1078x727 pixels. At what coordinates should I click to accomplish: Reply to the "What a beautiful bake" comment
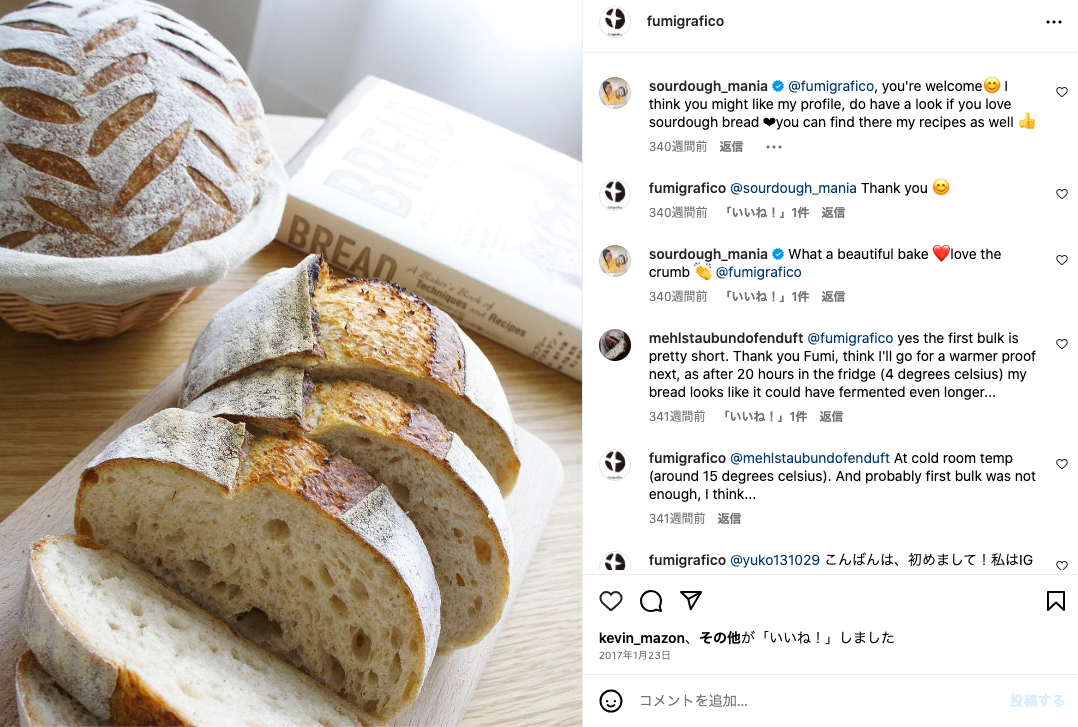833,296
